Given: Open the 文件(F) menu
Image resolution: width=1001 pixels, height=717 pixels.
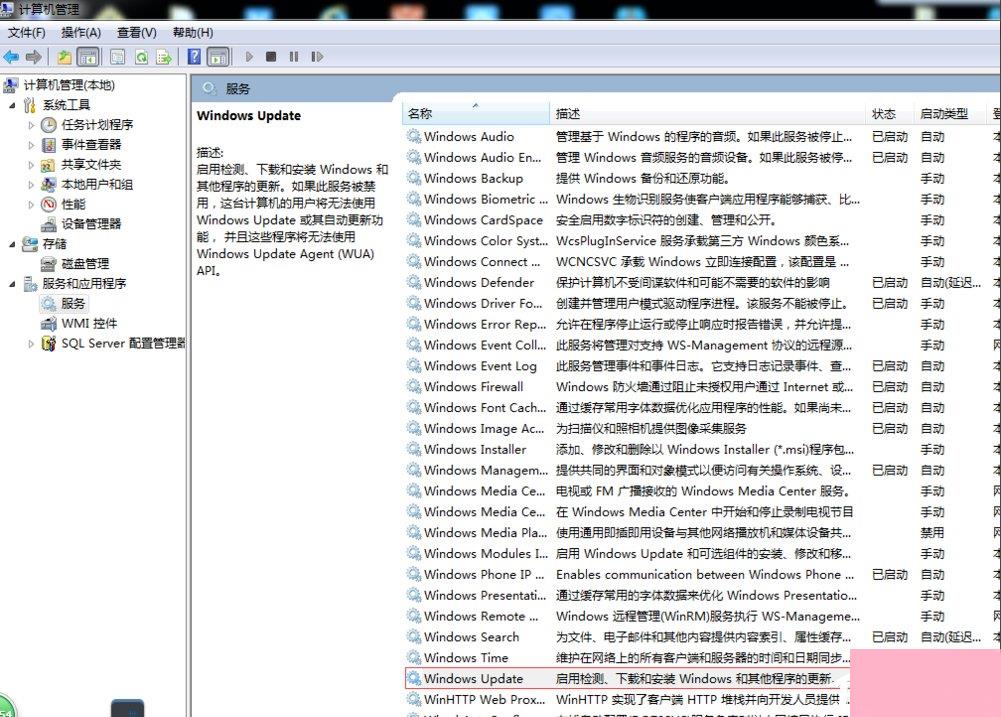Looking at the screenshot, I should pos(27,33).
